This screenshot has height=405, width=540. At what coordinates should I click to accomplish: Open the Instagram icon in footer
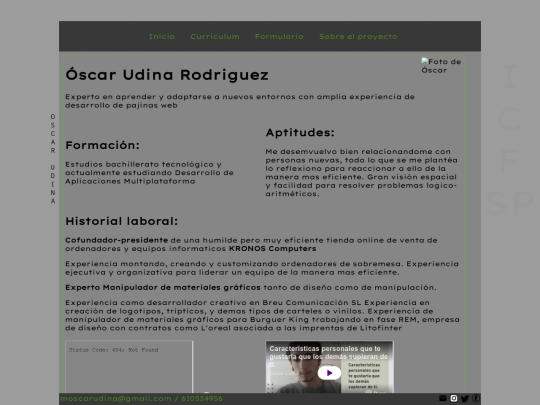(x=454, y=398)
